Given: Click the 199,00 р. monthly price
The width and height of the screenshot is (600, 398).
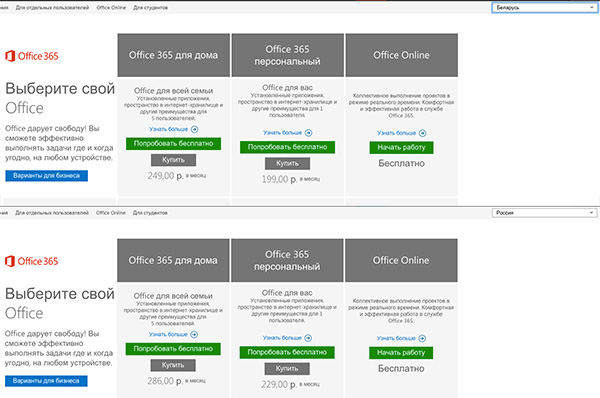Looking at the screenshot, I should pos(291,179).
